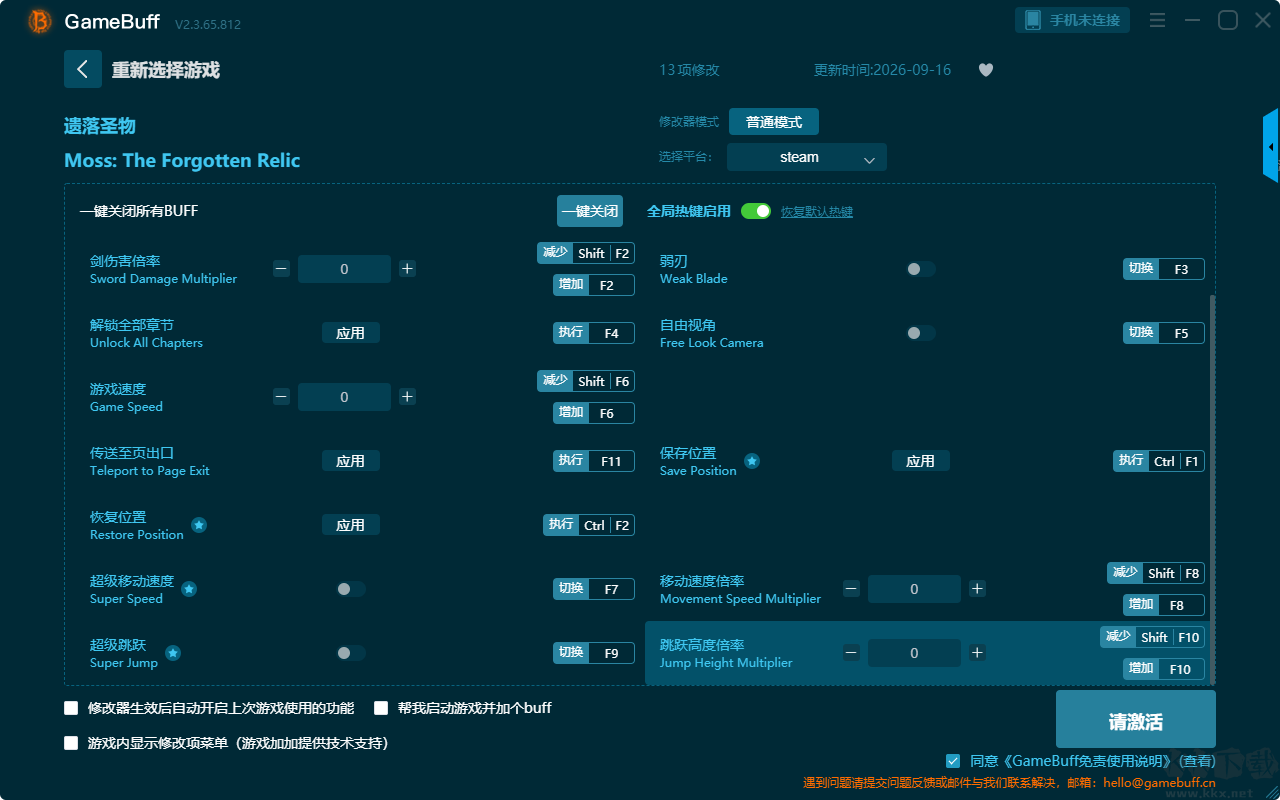The width and height of the screenshot is (1280, 800).
Task: Click the (查看) view disclaimer link
Action: pyautogui.click(x=1196, y=761)
